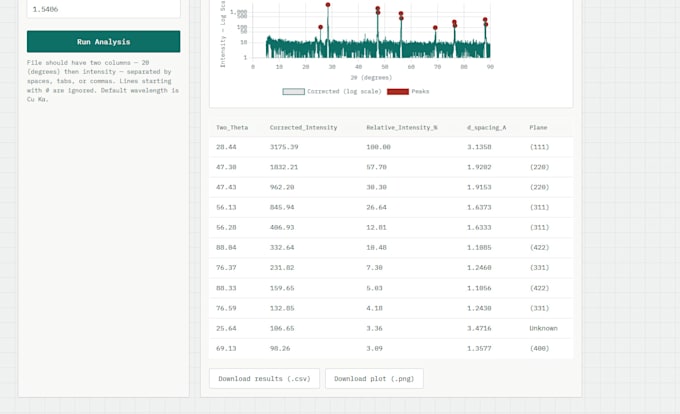Select the intensity value 332.64
The height and width of the screenshot is (414, 680).
pyautogui.click(x=282, y=248)
